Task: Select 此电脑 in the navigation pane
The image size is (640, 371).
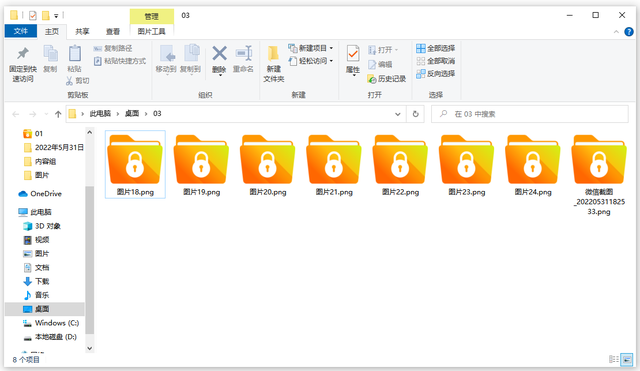Action: (35, 212)
